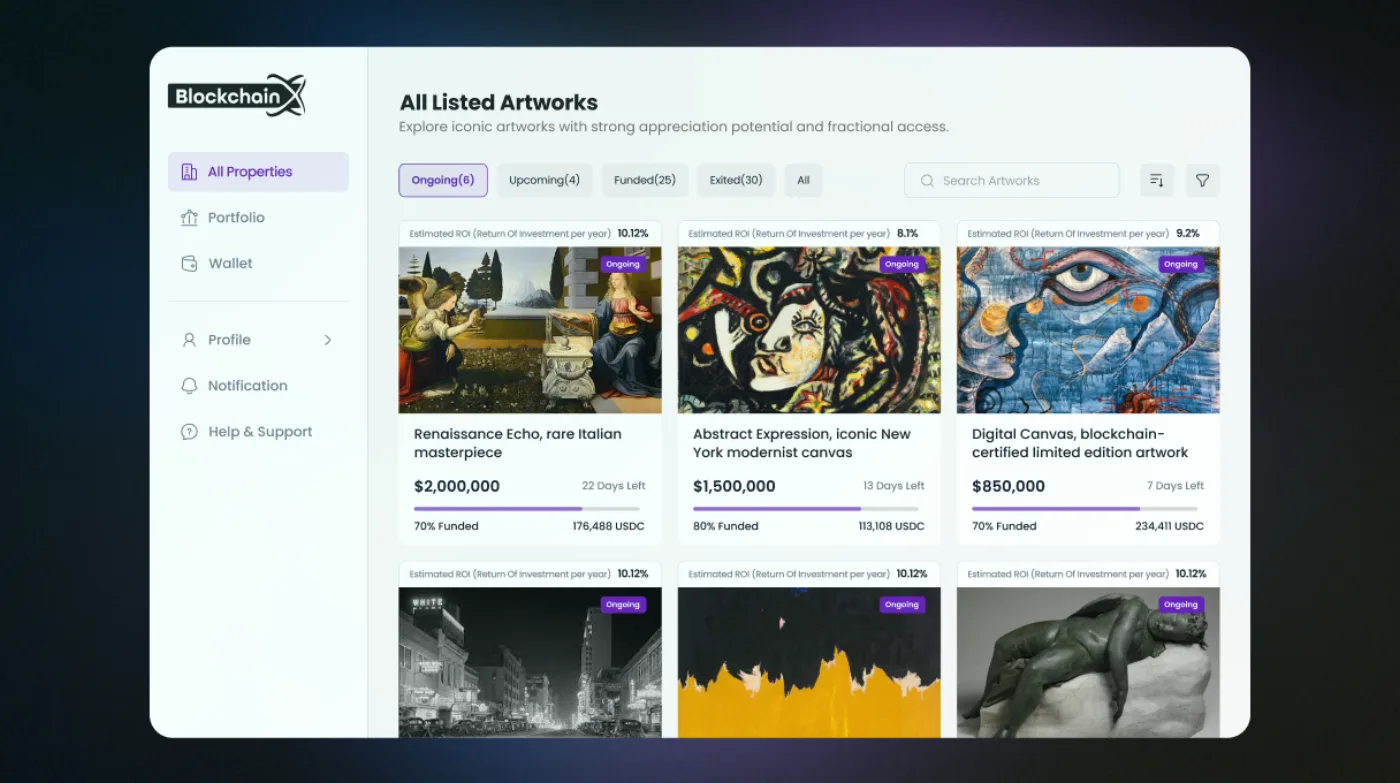
Task: Click the $1,500,000 price
Action: pos(734,486)
